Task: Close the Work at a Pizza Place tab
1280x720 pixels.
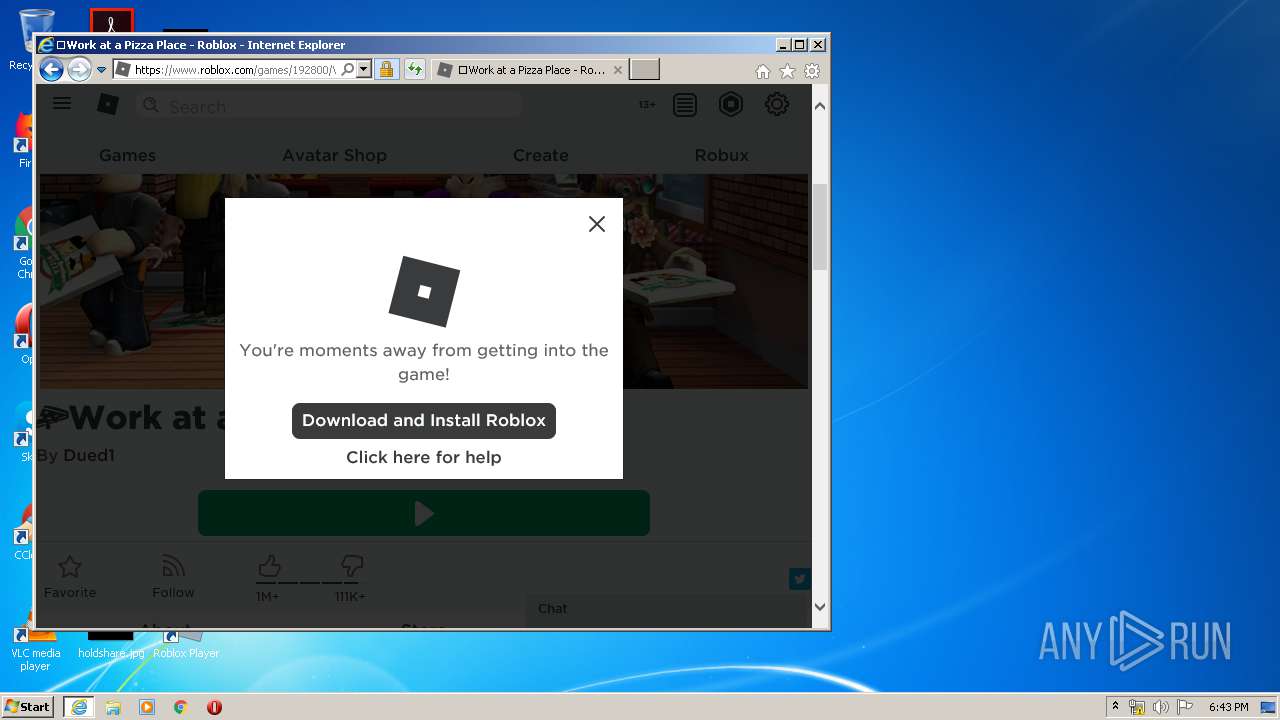Action: [x=618, y=70]
